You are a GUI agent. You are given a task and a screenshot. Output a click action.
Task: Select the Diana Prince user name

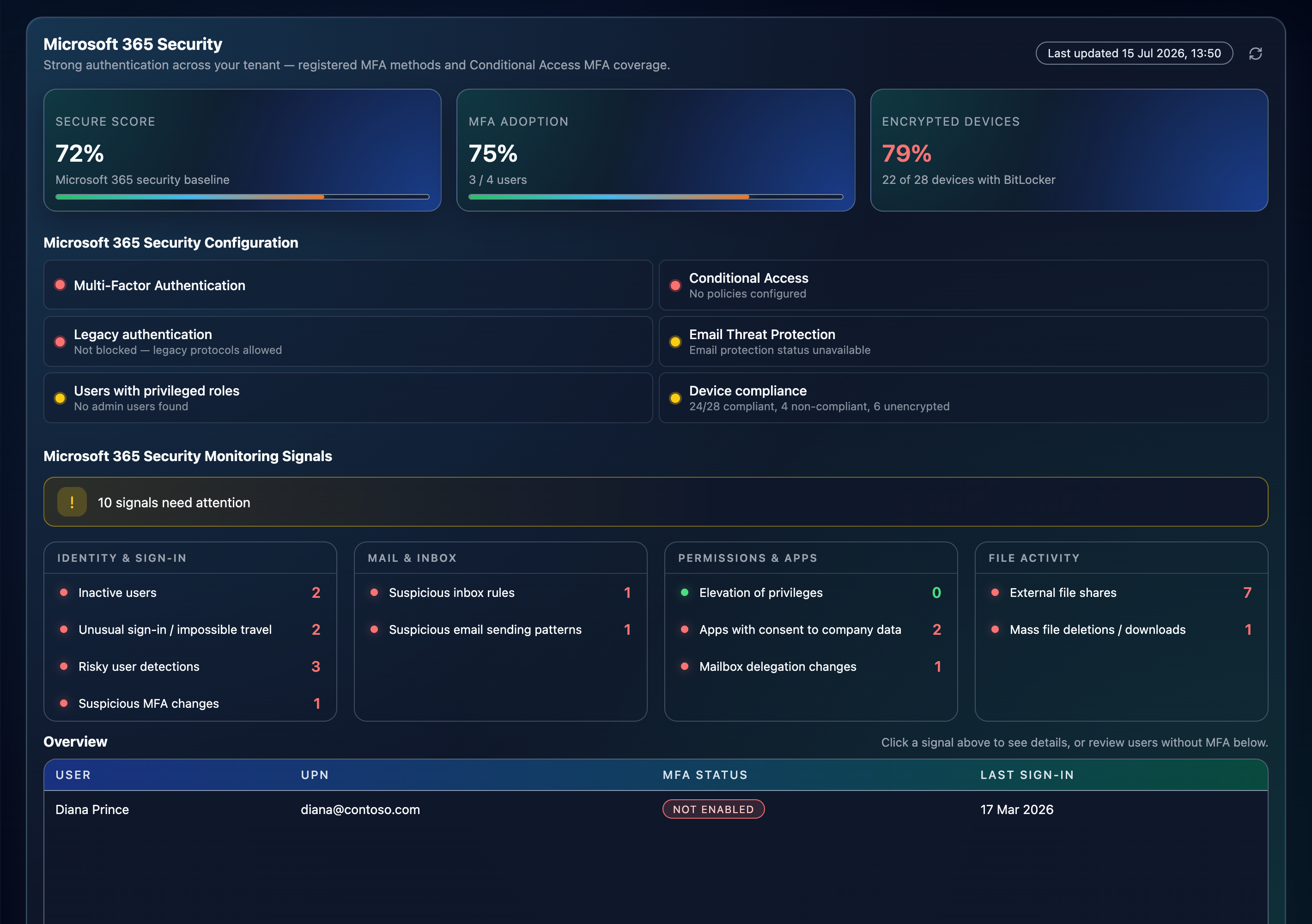(x=92, y=809)
